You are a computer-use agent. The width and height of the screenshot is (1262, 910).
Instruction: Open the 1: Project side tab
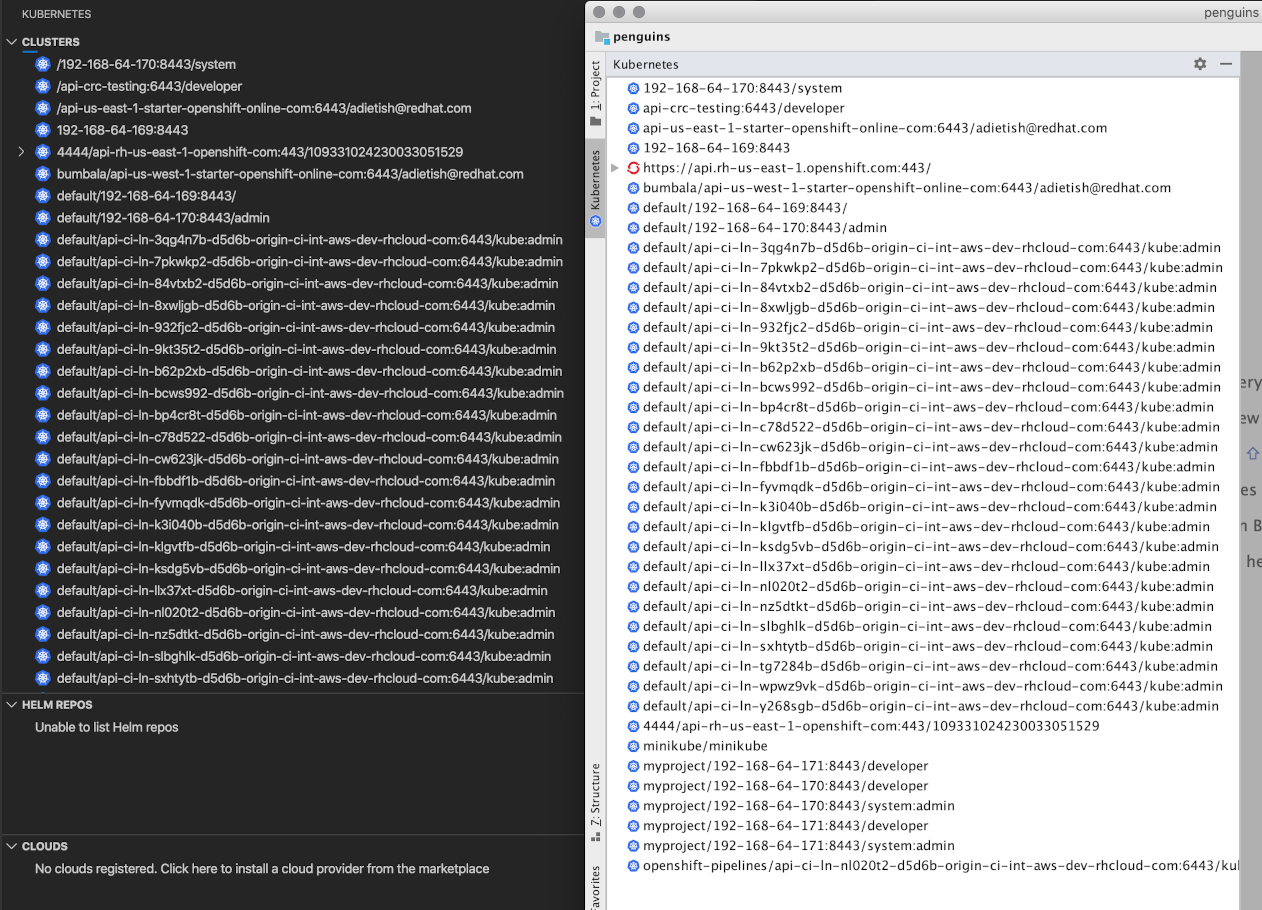point(596,93)
